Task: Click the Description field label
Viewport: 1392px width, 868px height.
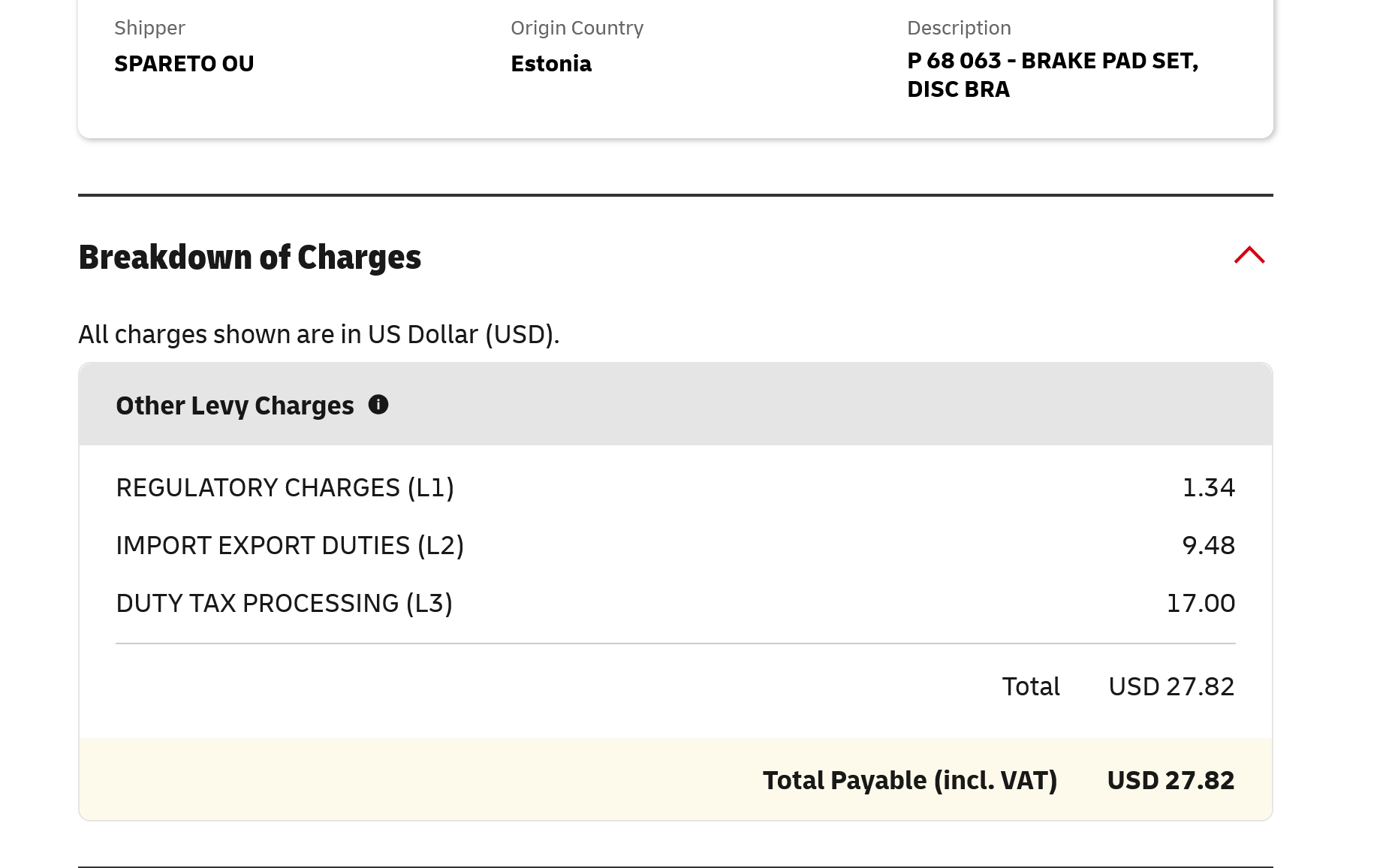Action: coord(959,29)
